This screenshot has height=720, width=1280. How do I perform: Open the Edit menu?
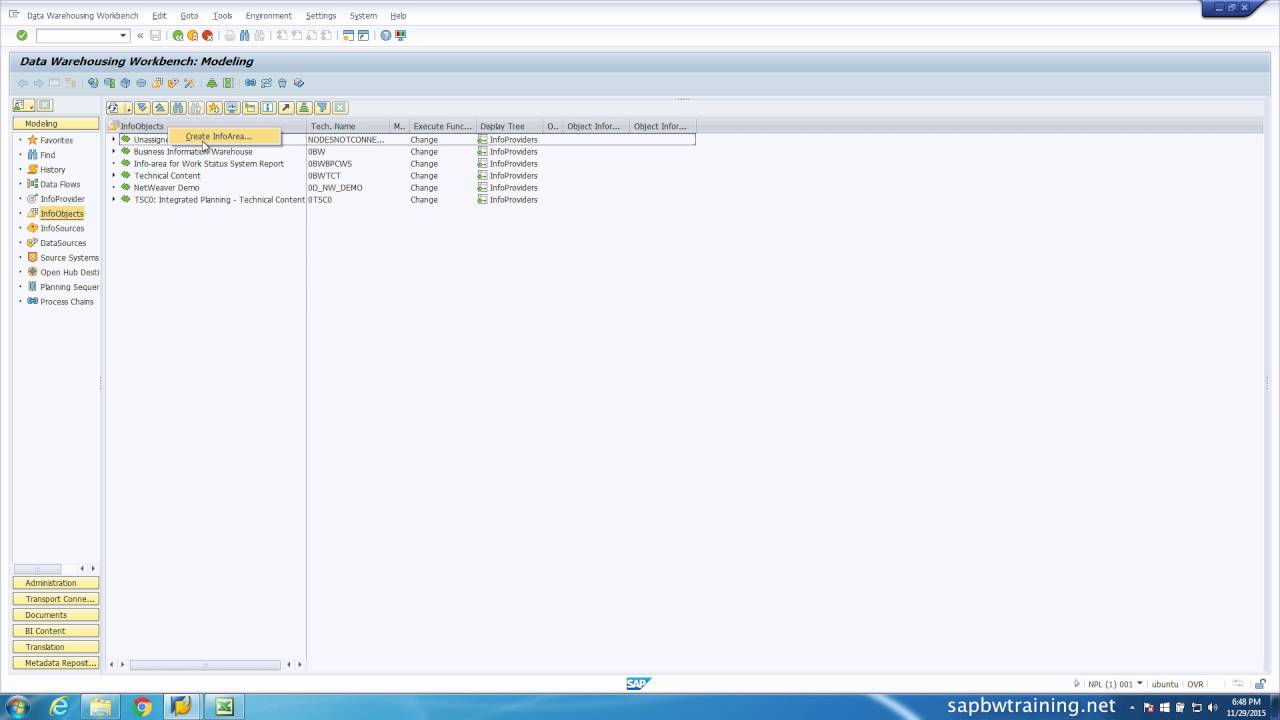[159, 16]
